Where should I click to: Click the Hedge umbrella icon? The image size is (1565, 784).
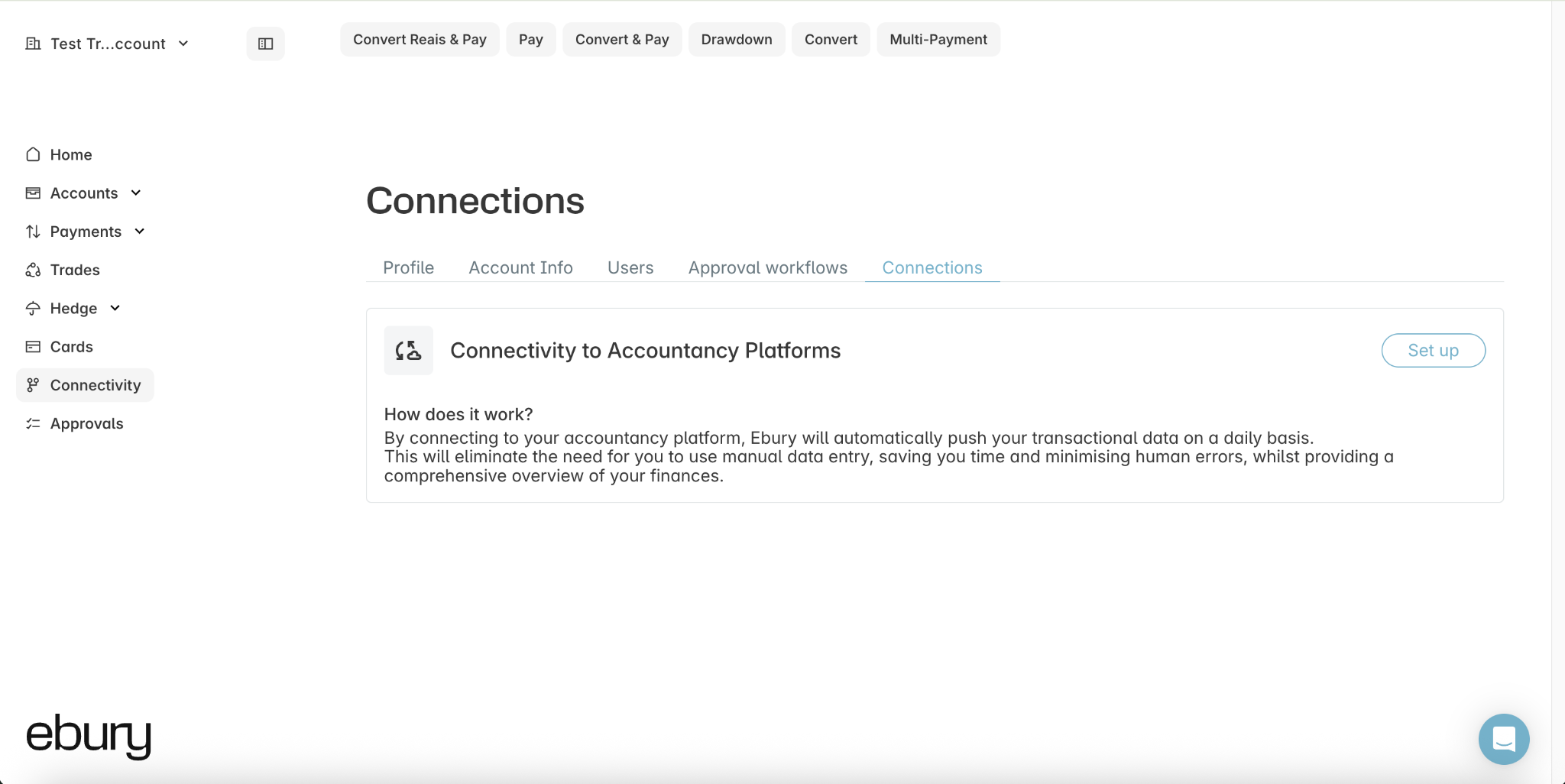tap(33, 308)
